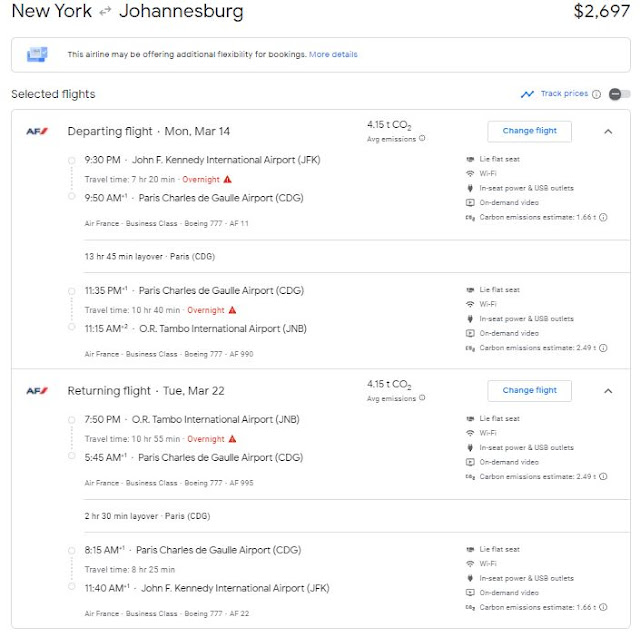The image size is (640, 637).
Task: Click returning flight avg emissions info icon
Action: point(422,398)
